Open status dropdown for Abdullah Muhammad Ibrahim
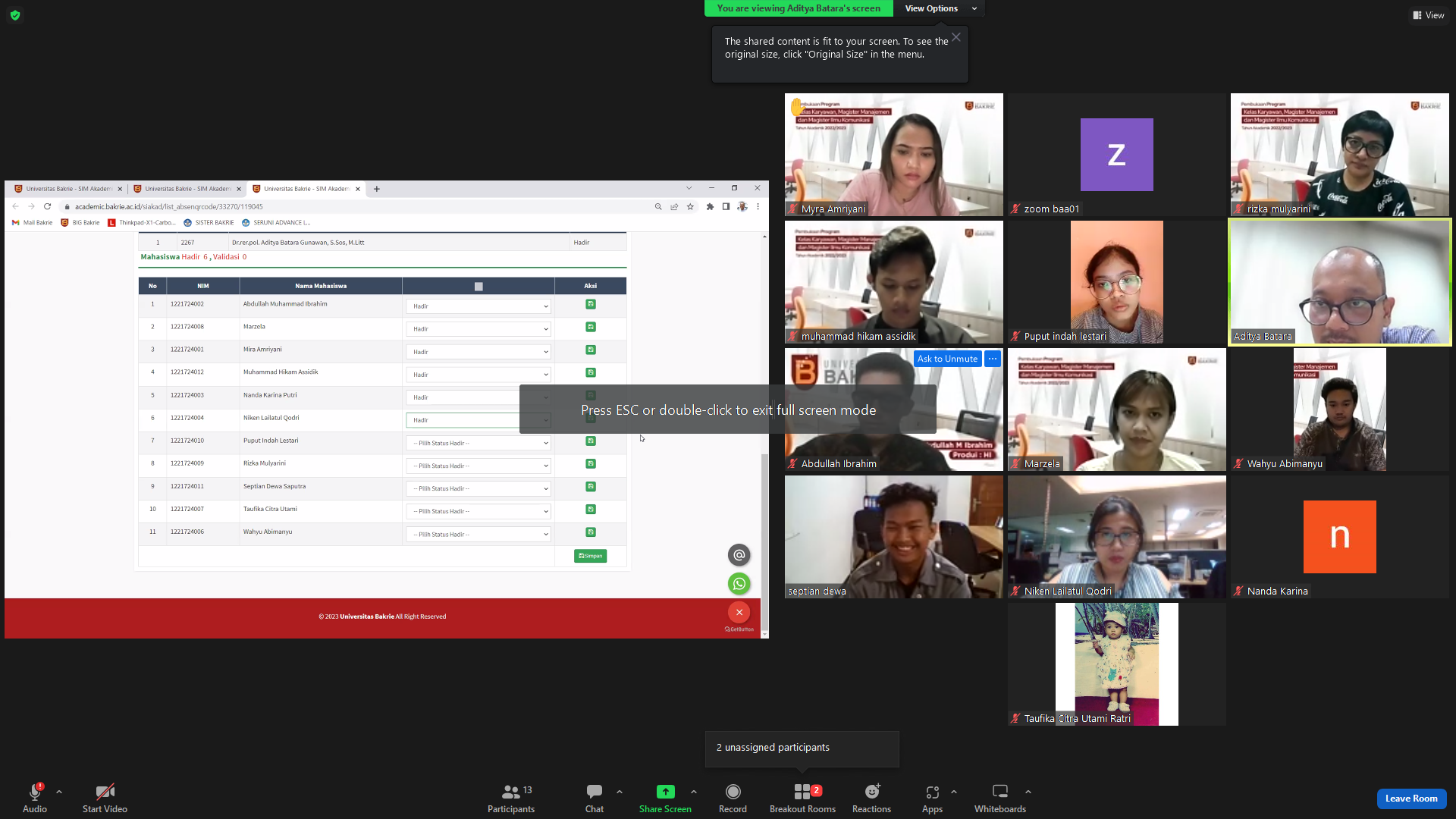 479,306
